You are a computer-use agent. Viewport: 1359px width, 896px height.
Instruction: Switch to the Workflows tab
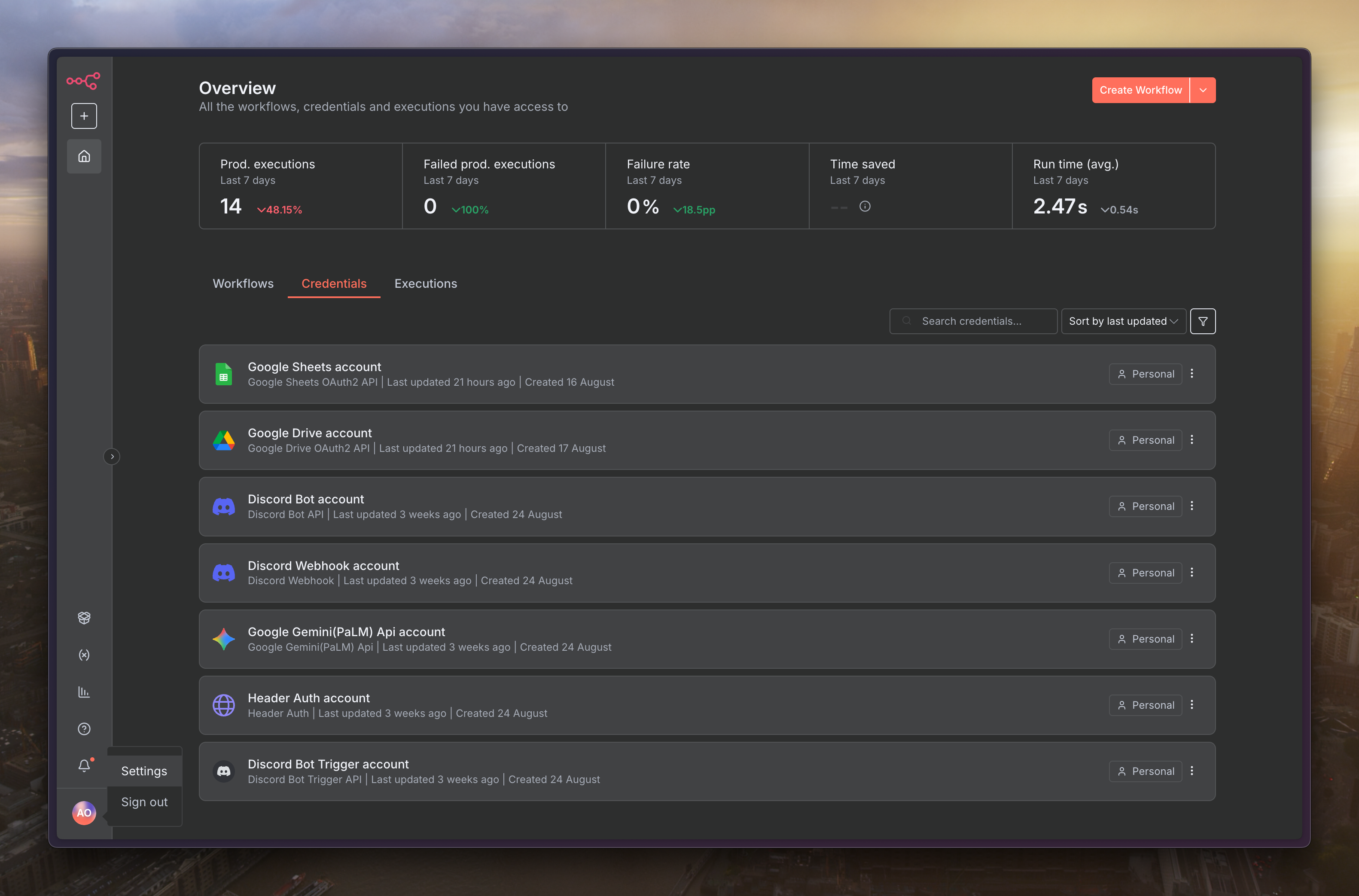tap(243, 283)
